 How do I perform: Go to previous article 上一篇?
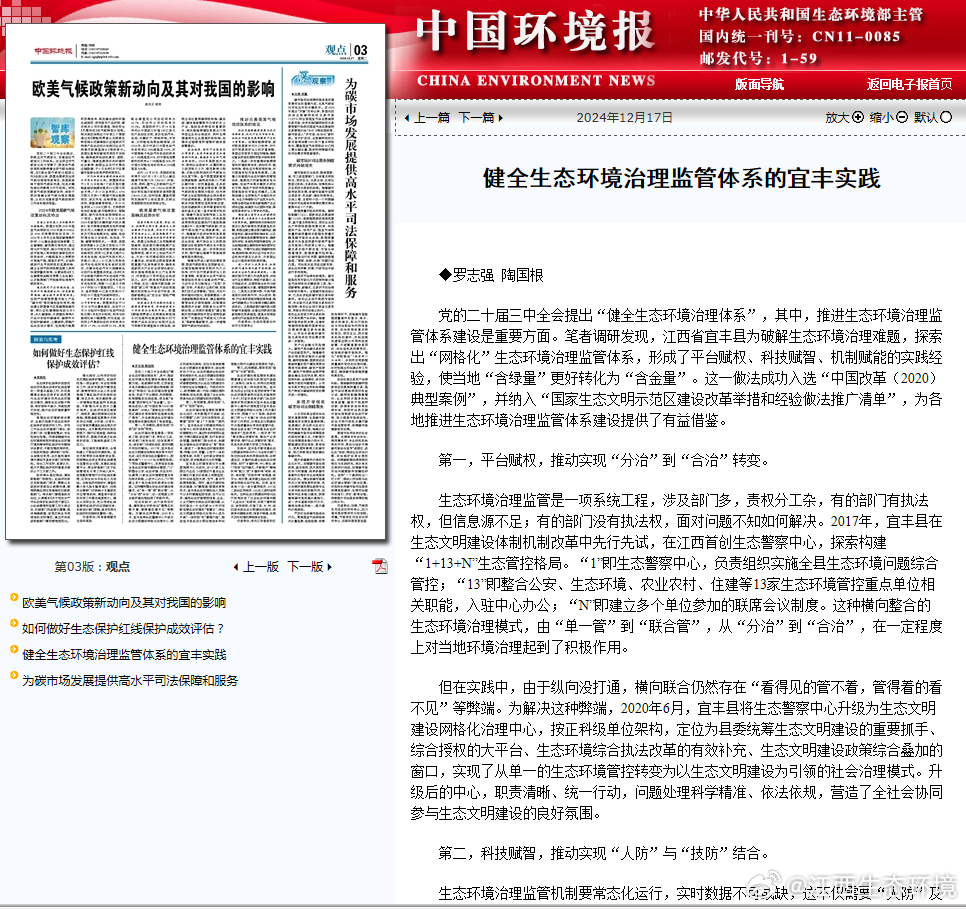[x=431, y=117]
